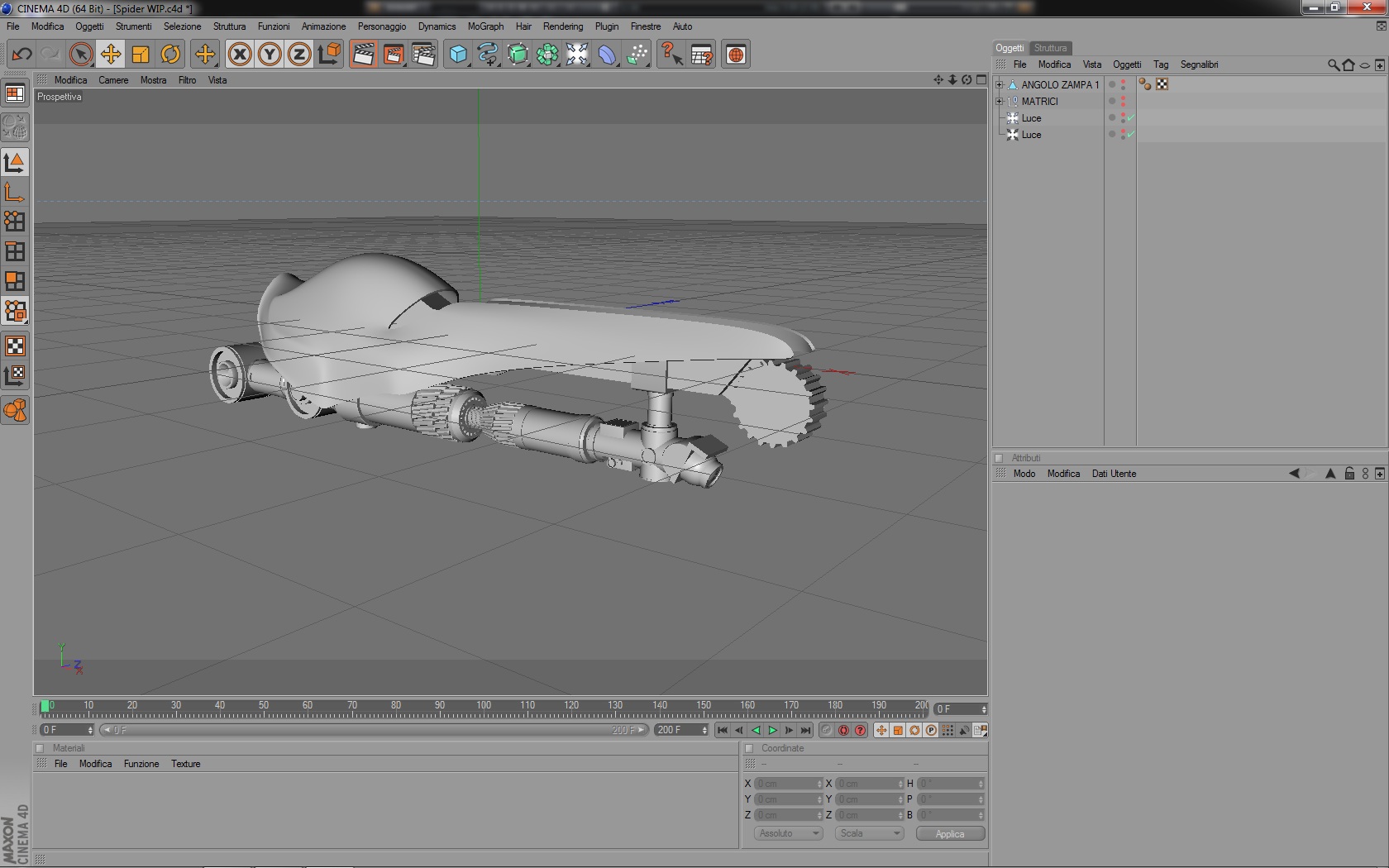This screenshot has width=1389, height=868.
Task: Toggle Y axis lock
Action: click(x=270, y=55)
